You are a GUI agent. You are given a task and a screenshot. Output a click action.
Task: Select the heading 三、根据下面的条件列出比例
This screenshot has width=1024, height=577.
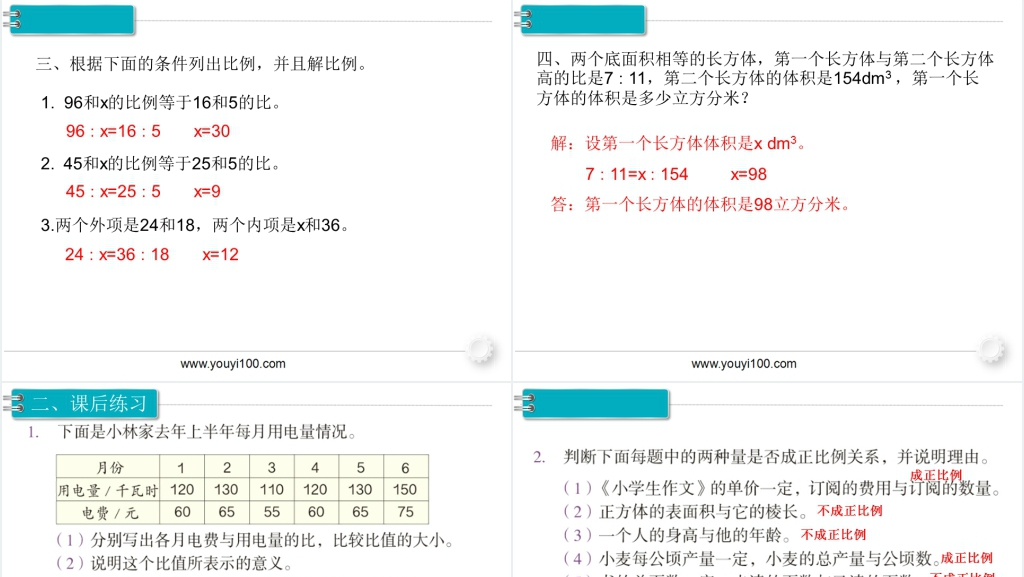pyautogui.click(x=202, y=64)
